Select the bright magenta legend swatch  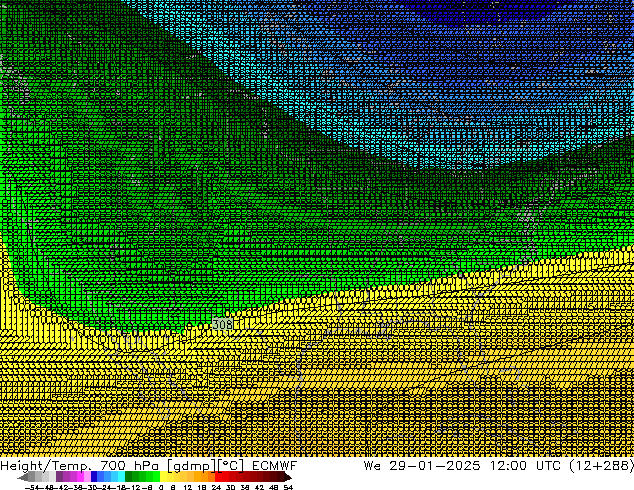(x=80, y=476)
